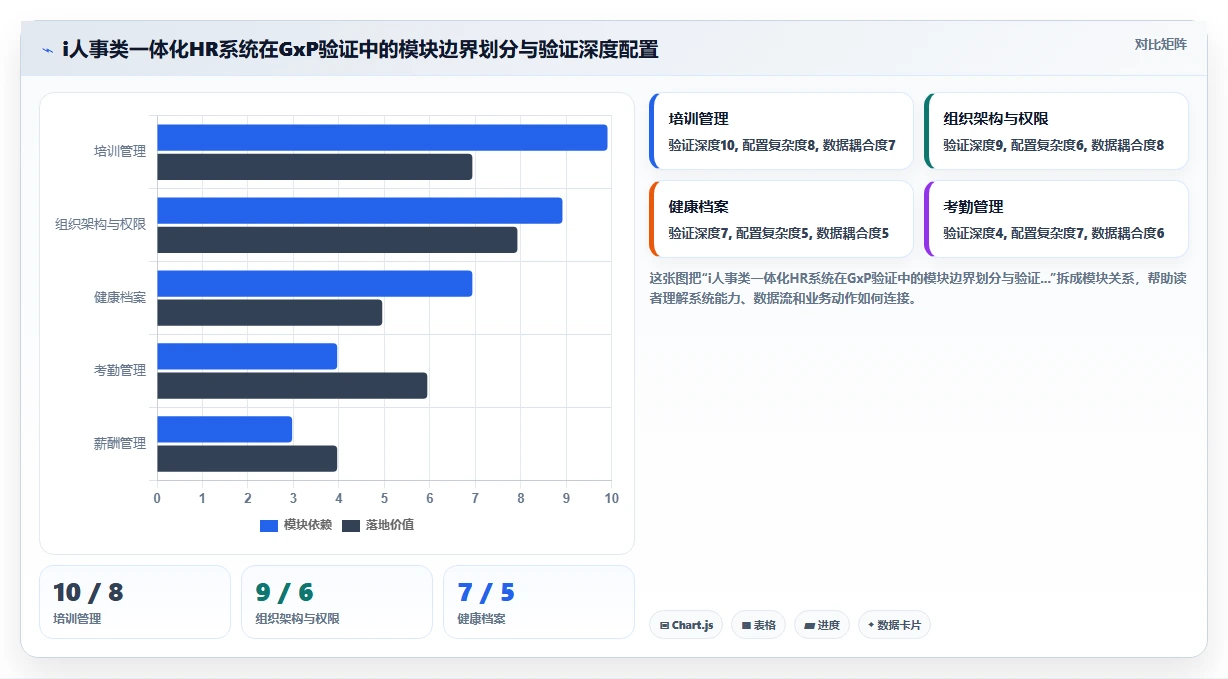Click the 10 / 8 stat card
The width and height of the screenshot is (1228, 679).
tap(135, 602)
